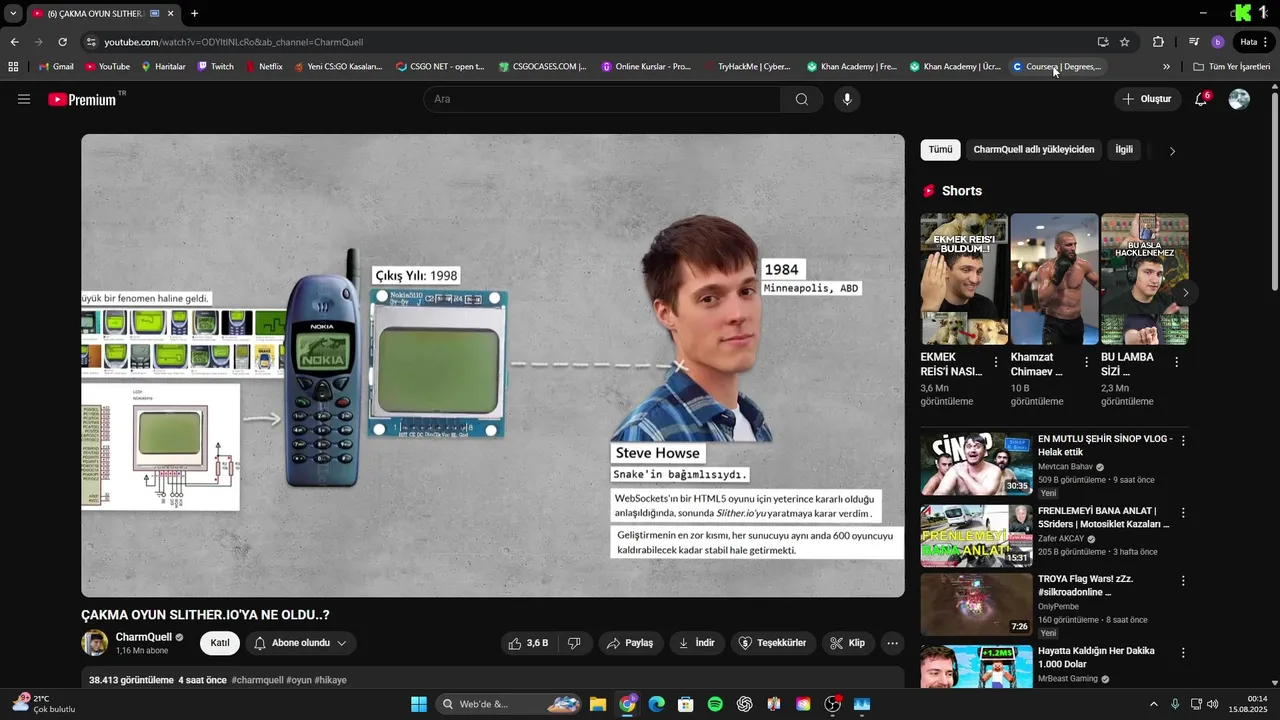Open options for Hayatta Kaldığın Her Dakika video
The height and width of the screenshot is (720, 1280).
tap(1183, 652)
